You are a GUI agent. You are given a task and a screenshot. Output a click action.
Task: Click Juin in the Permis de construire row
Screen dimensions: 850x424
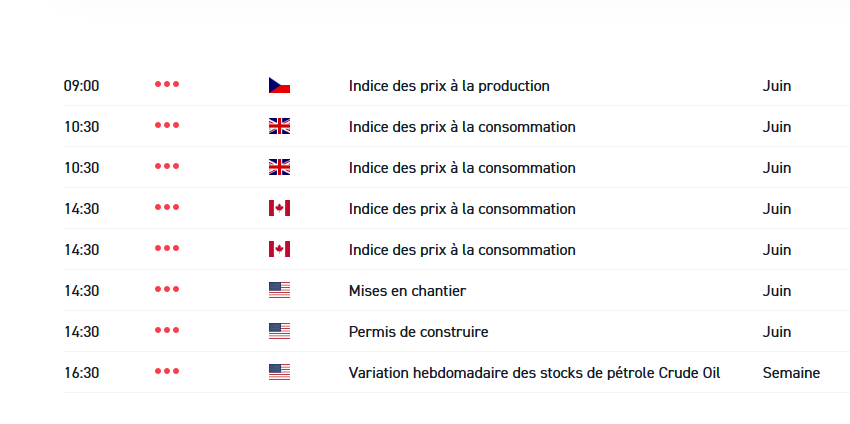776,332
